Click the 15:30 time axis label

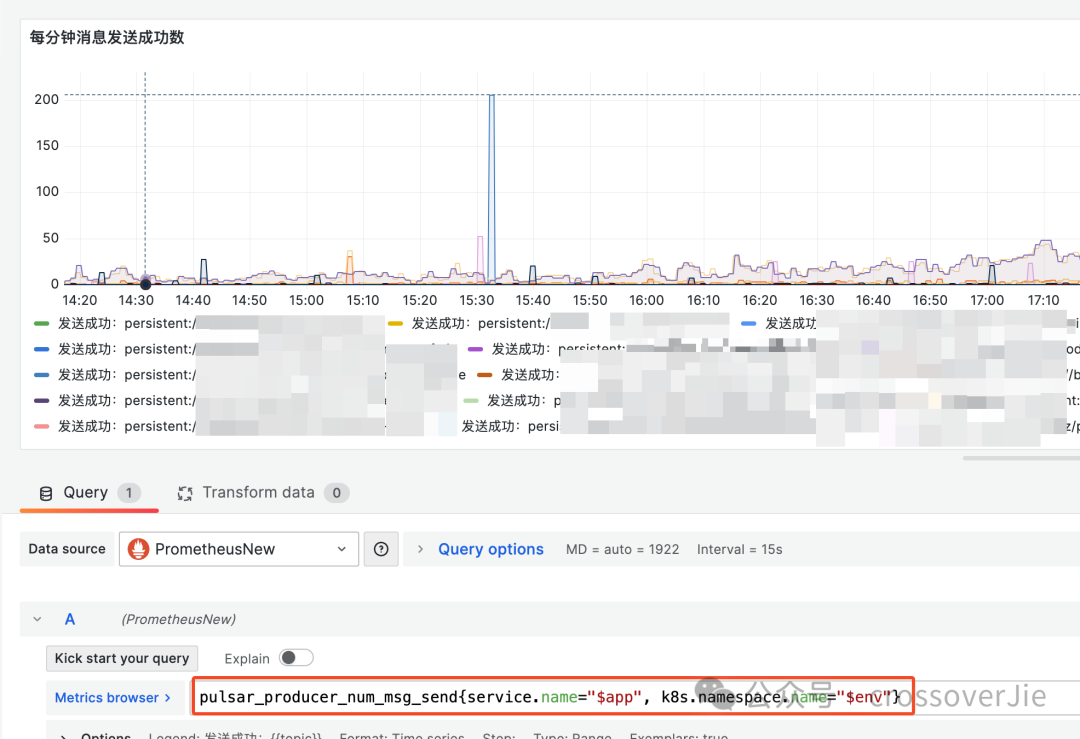click(477, 300)
